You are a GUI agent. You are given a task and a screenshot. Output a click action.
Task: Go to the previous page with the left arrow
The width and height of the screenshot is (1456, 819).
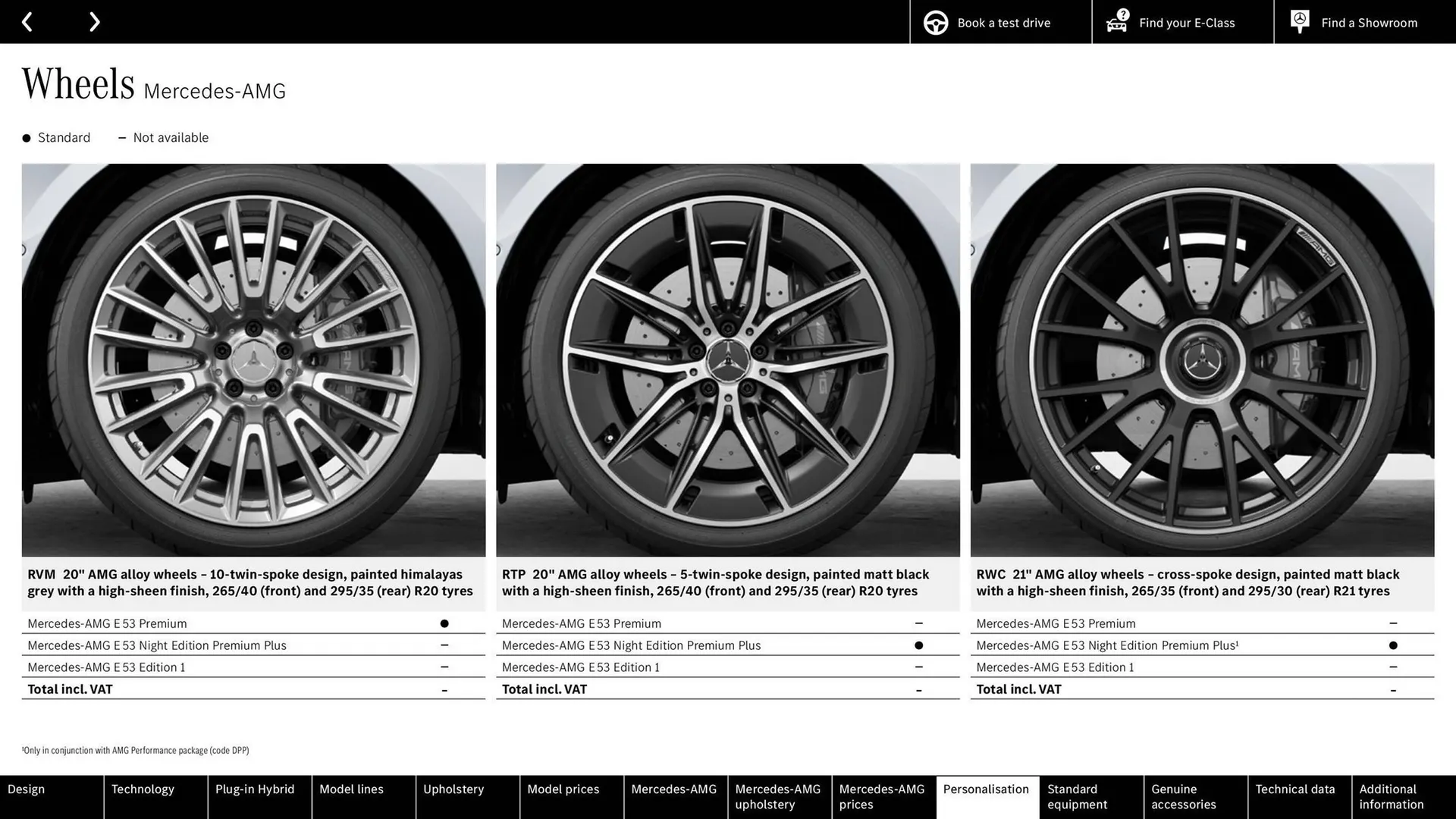27,21
